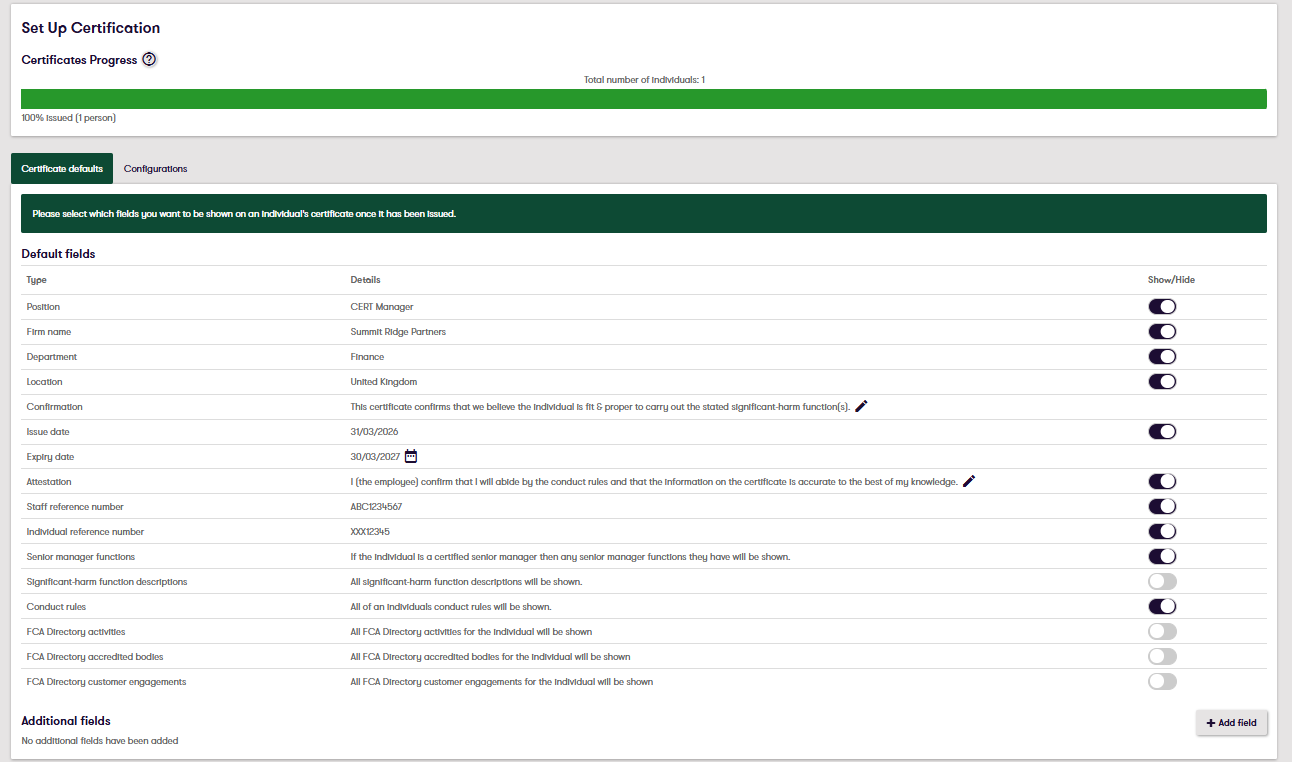The height and width of the screenshot is (762, 1292).
Task: Toggle off the Department field
Action: (x=1162, y=356)
